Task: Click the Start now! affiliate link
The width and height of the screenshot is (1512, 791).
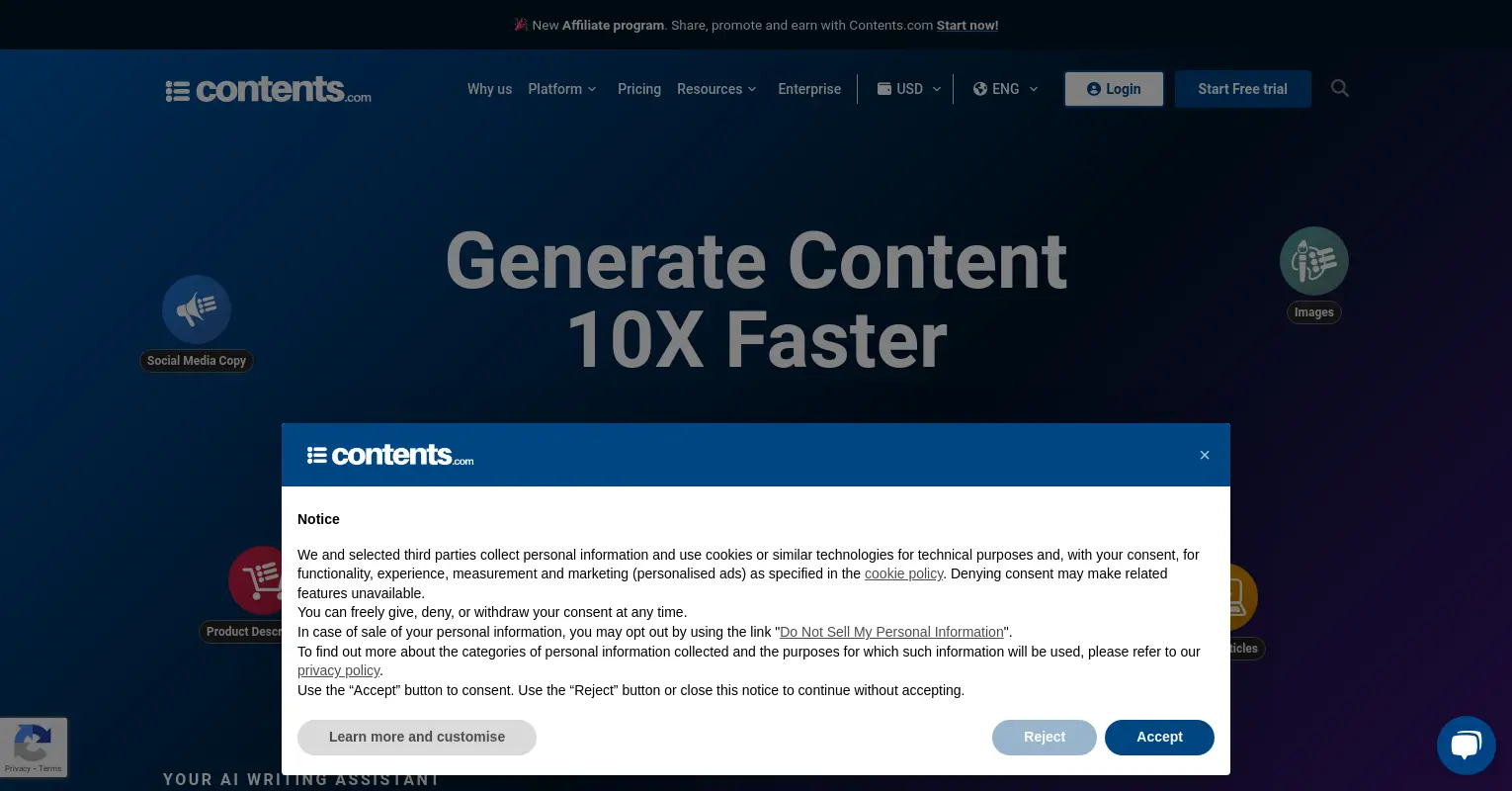Action: point(966,26)
